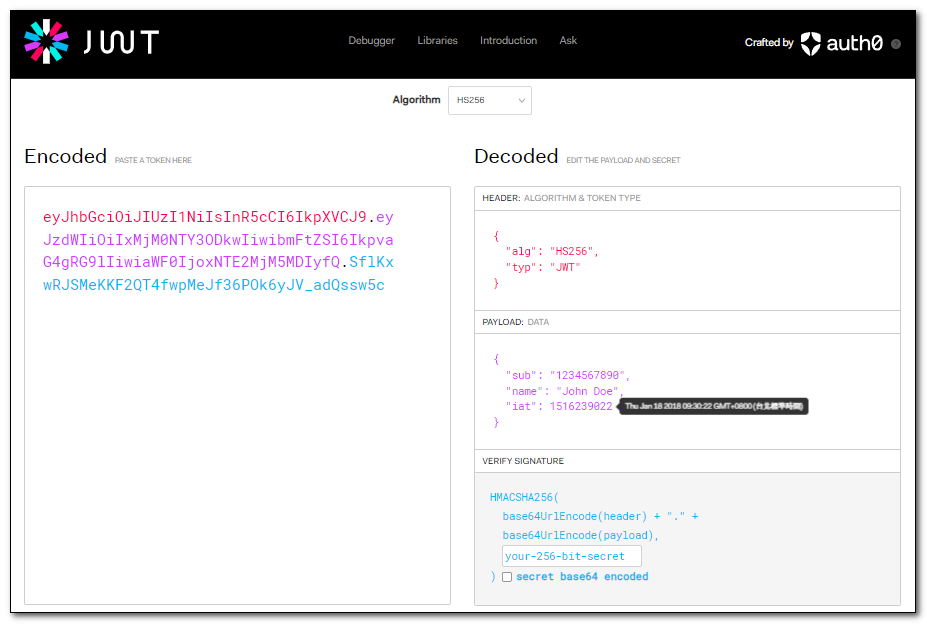The image size is (927, 624).
Task: Click the 'Crafted by' text link
Action: 768,43
